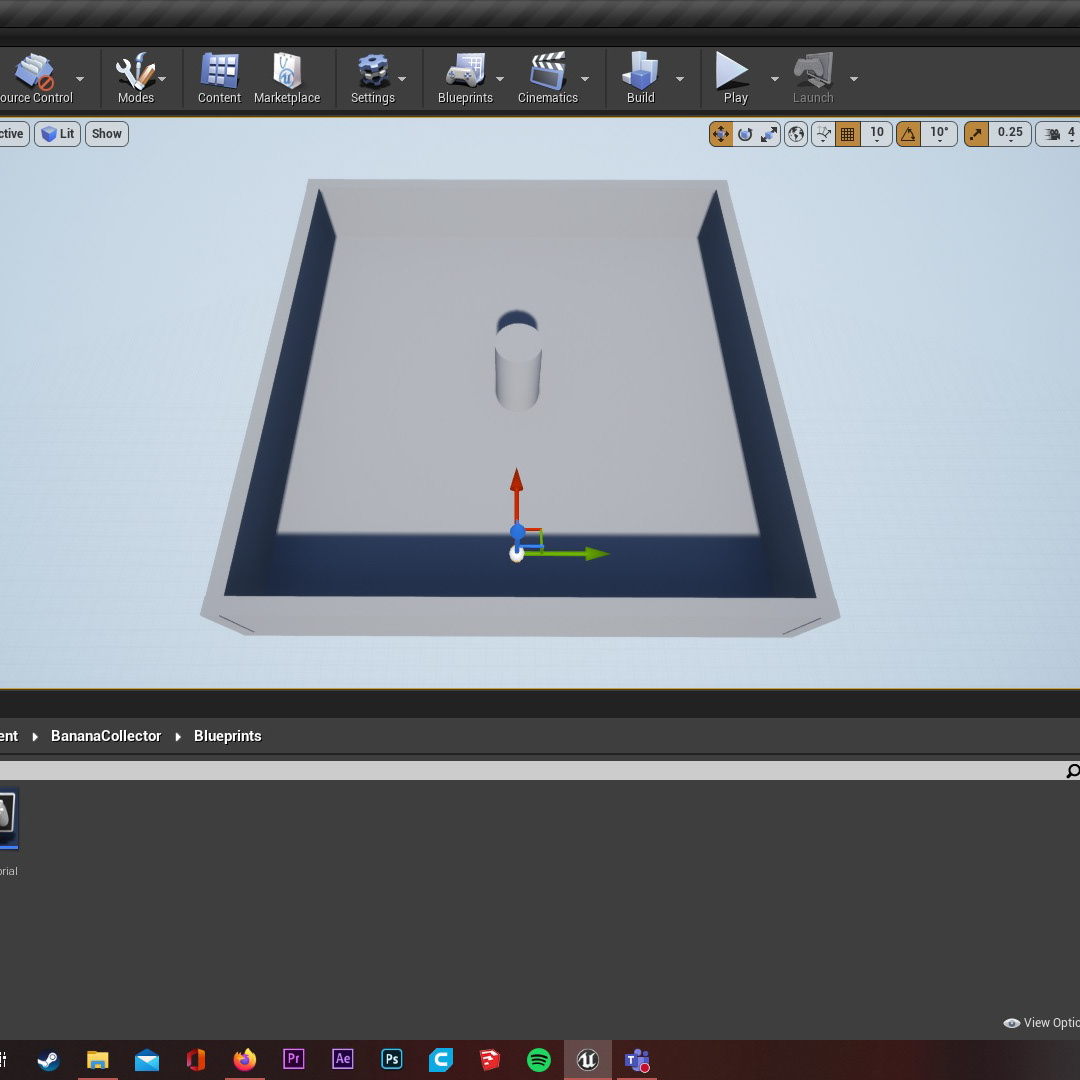This screenshot has height=1080, width=1080.
Task: Click the Build lighting icon
Action: pos(640,78)
